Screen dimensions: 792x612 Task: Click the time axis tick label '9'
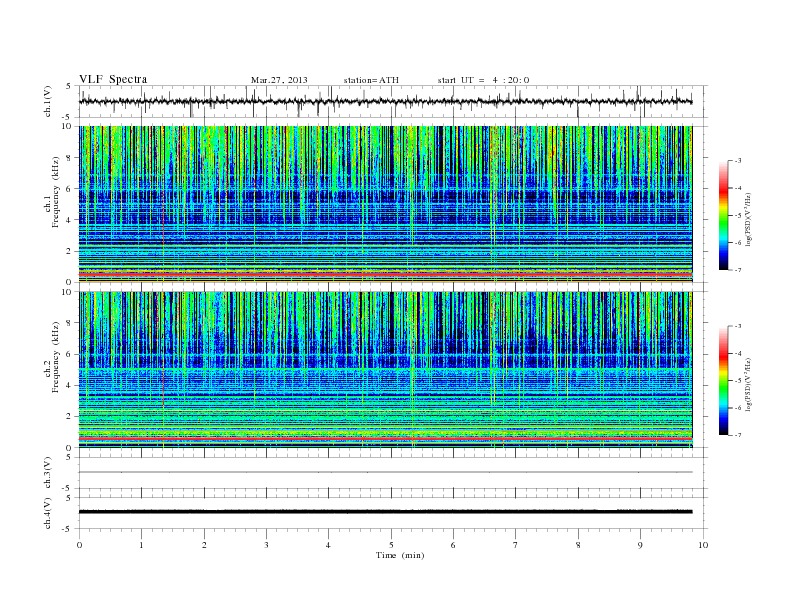pyautogui.click(x=640, y=545)
